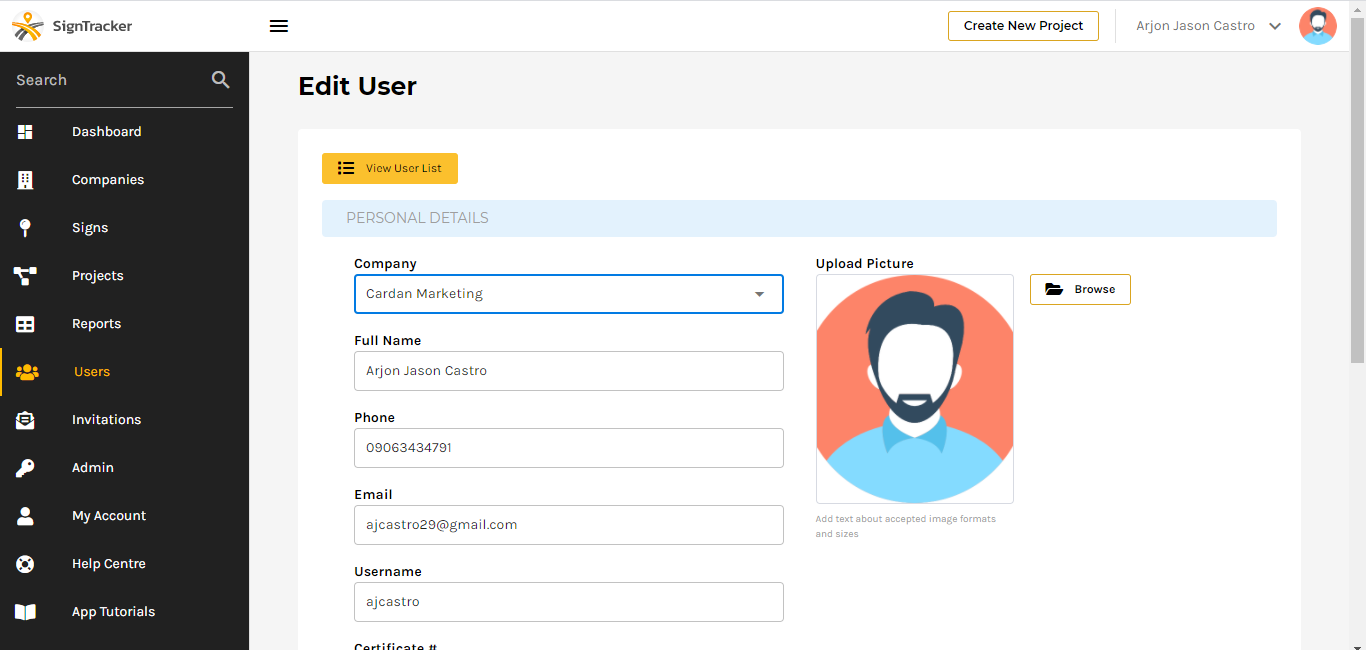Click Create New Project button
The height and width of the screenshot is (650, 1366).
(x=1023, y=26)
